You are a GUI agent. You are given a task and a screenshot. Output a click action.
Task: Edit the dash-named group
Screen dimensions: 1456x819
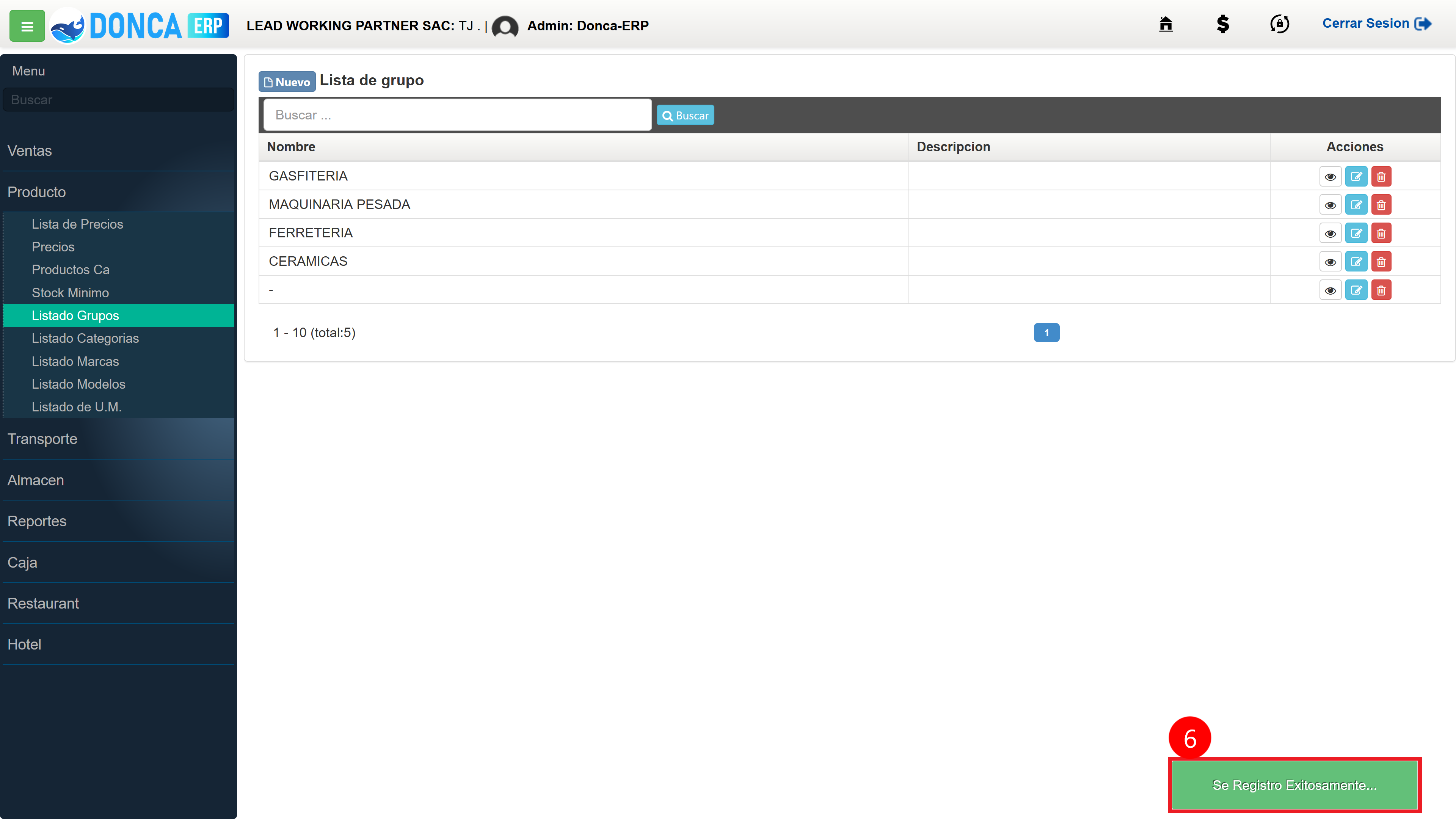(x=1356, y=290)
